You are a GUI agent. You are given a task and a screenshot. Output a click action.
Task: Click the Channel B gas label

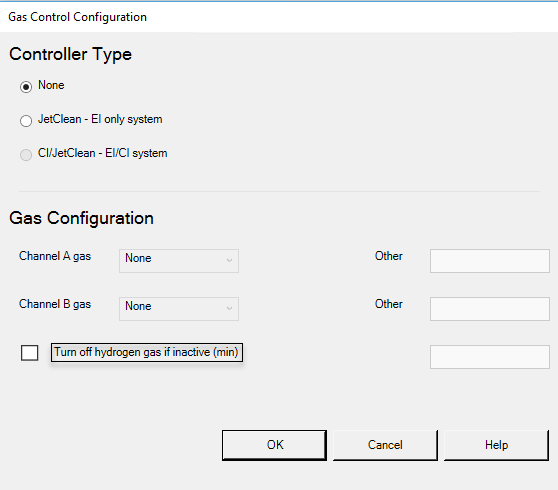point(55,304)
